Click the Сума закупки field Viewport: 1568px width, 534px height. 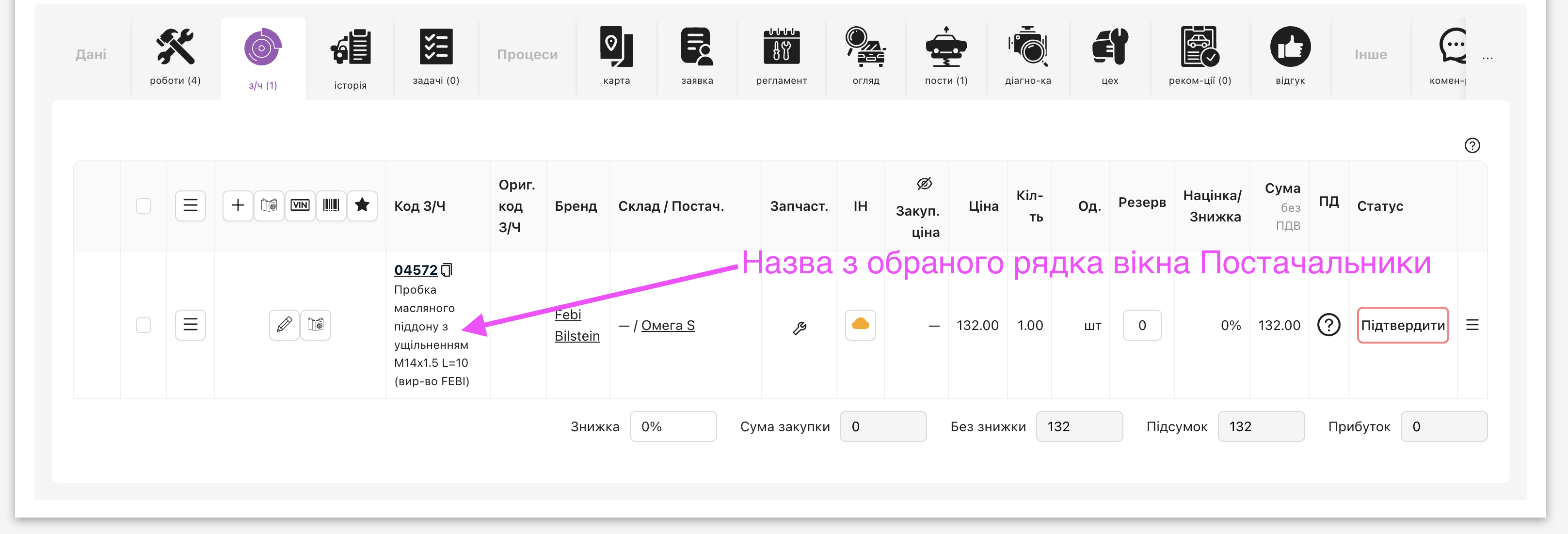pyautogui.click(x=882, y=426)
